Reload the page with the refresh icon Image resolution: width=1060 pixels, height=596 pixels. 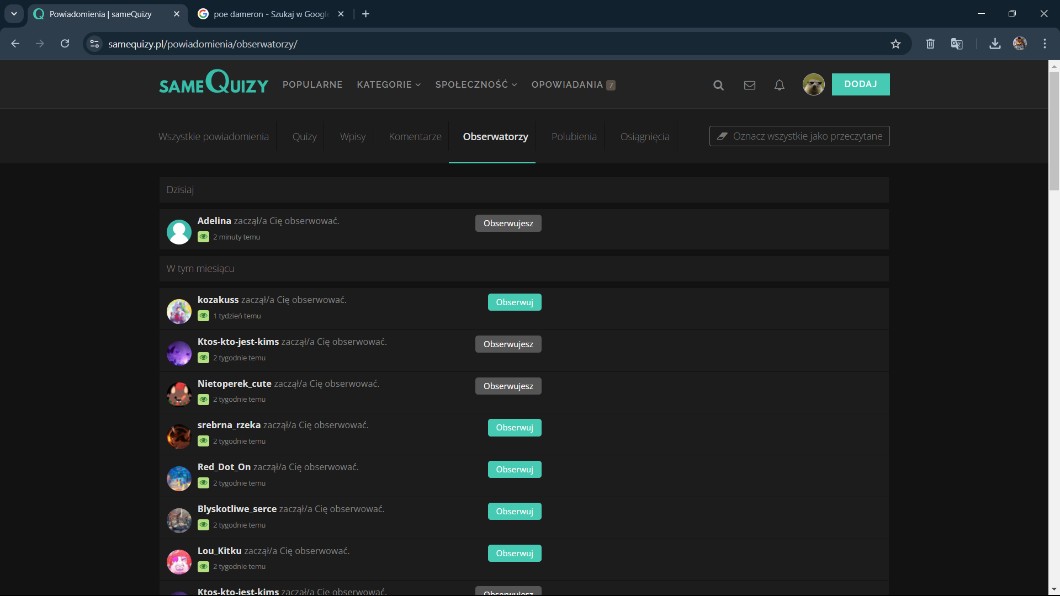click(x=65, y=44)
